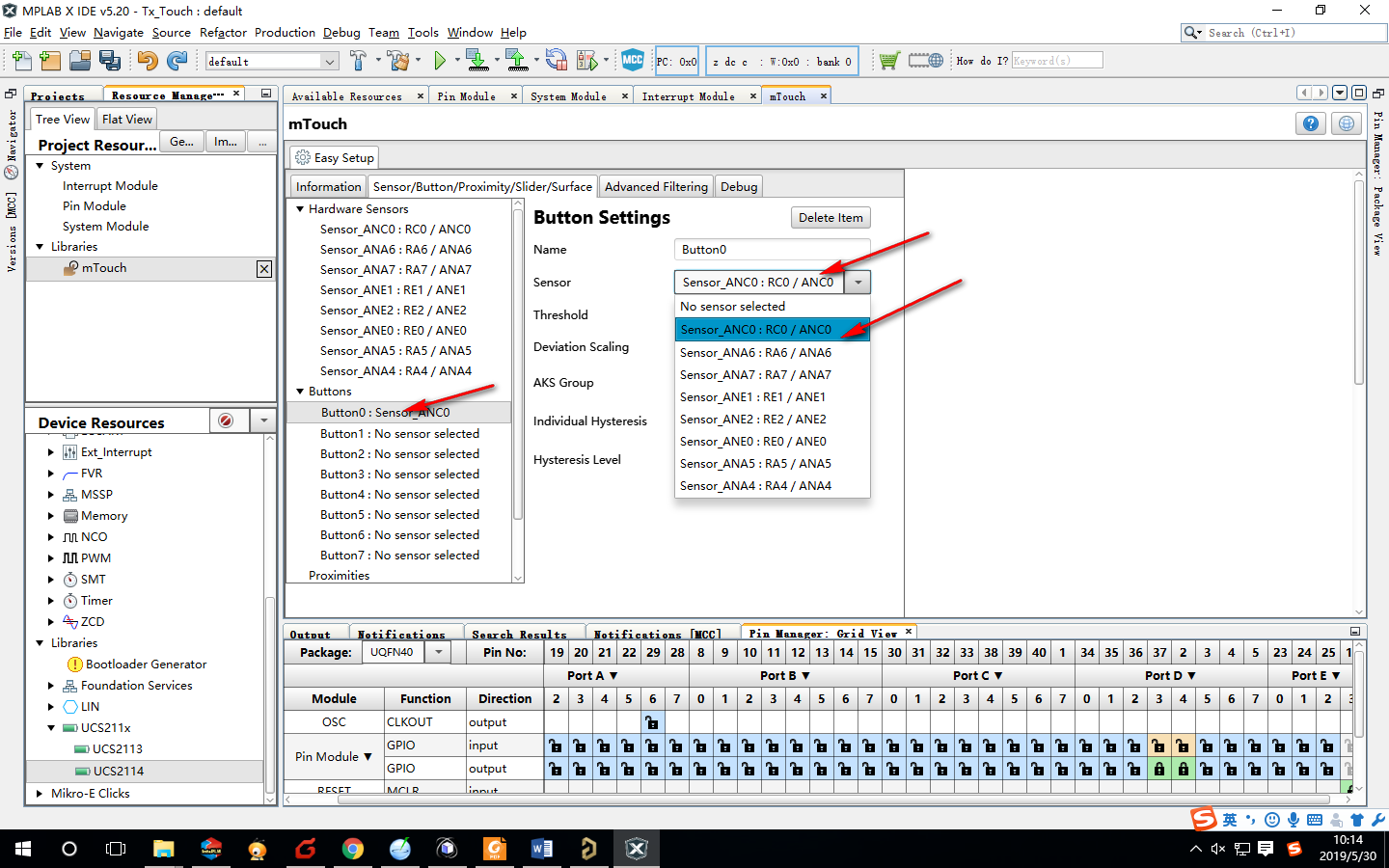1389x868 pixels.
Task: Toggle GPIO input lock for Port E pin 0
Action: 1279,746
